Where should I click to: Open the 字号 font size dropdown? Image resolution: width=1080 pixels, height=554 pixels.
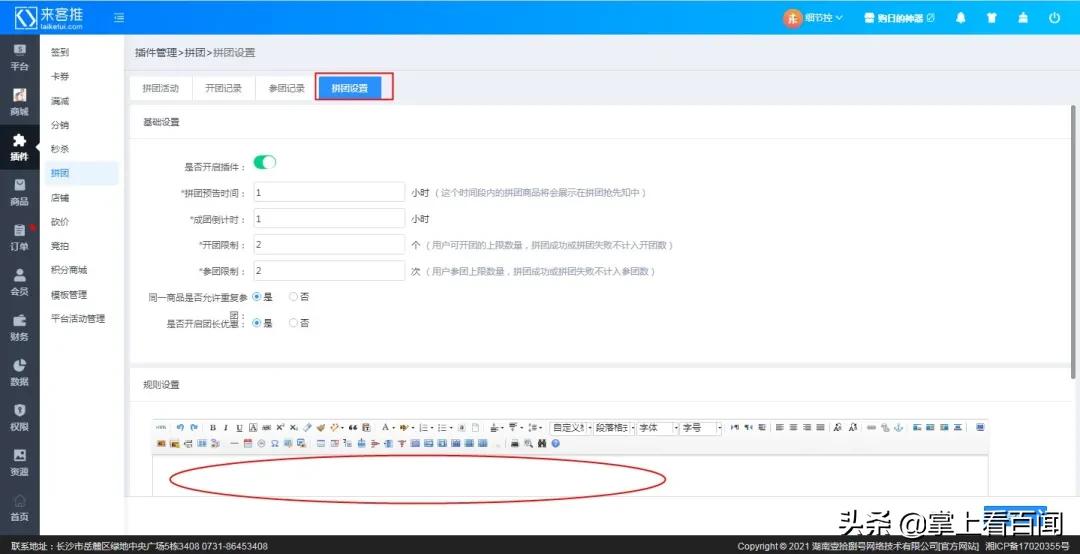pos(702,428)
